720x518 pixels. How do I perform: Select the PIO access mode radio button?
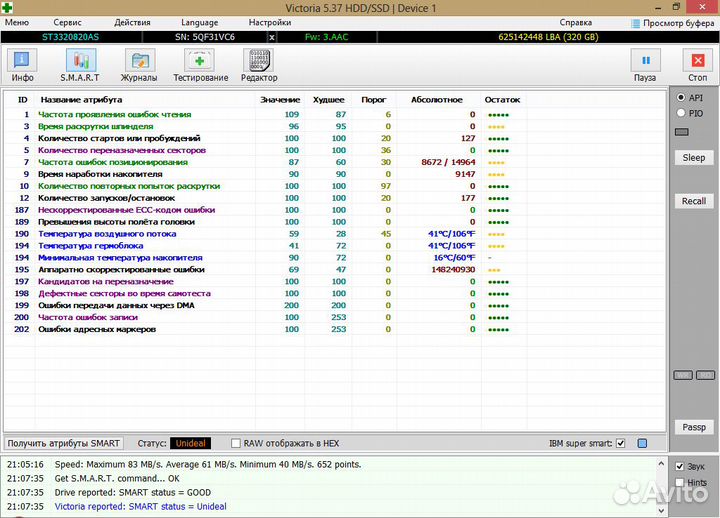coord(680,114)
